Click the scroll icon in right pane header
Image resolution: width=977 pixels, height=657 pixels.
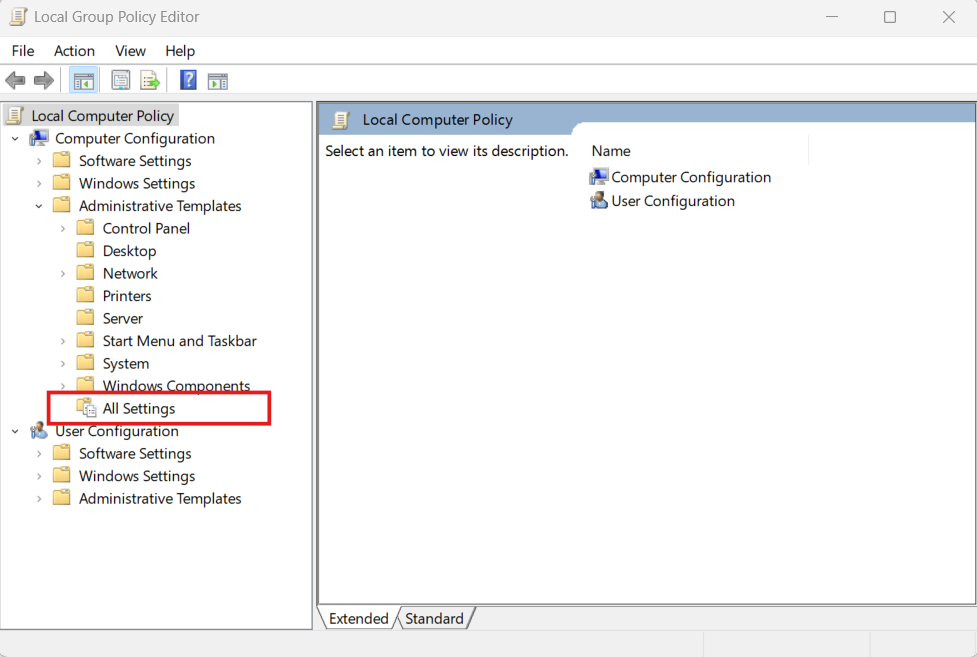pos(340,120)
